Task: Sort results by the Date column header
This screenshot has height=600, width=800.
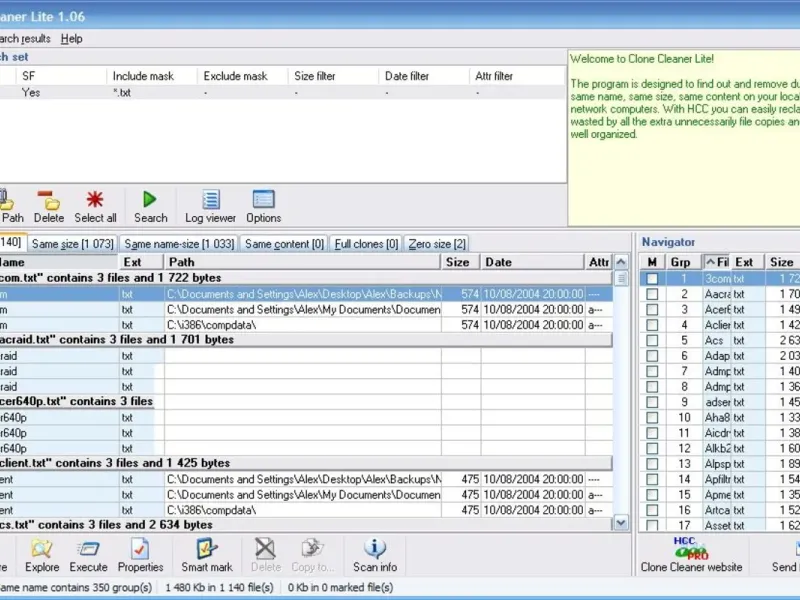Action: 532,262
